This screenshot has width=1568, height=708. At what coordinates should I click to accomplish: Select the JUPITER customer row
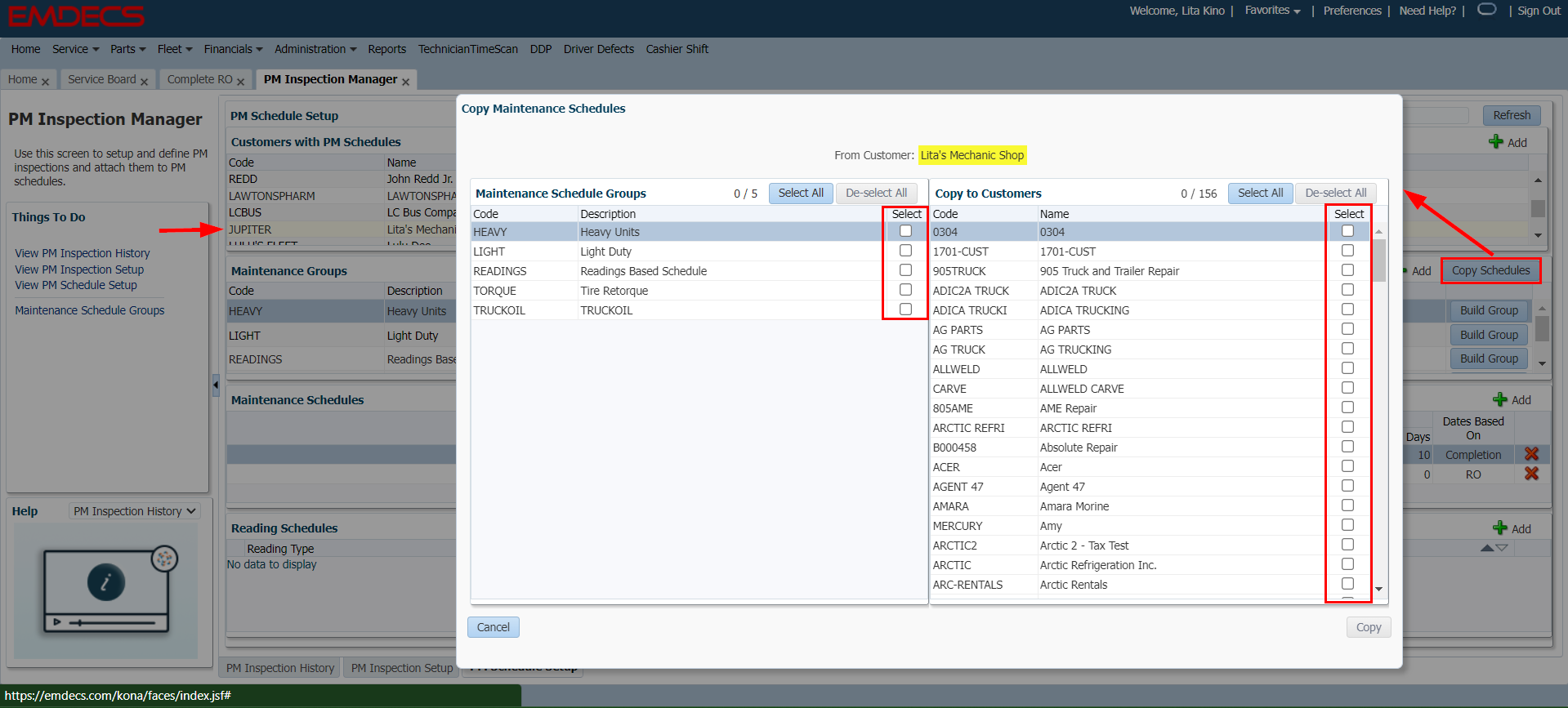(342, 229)
